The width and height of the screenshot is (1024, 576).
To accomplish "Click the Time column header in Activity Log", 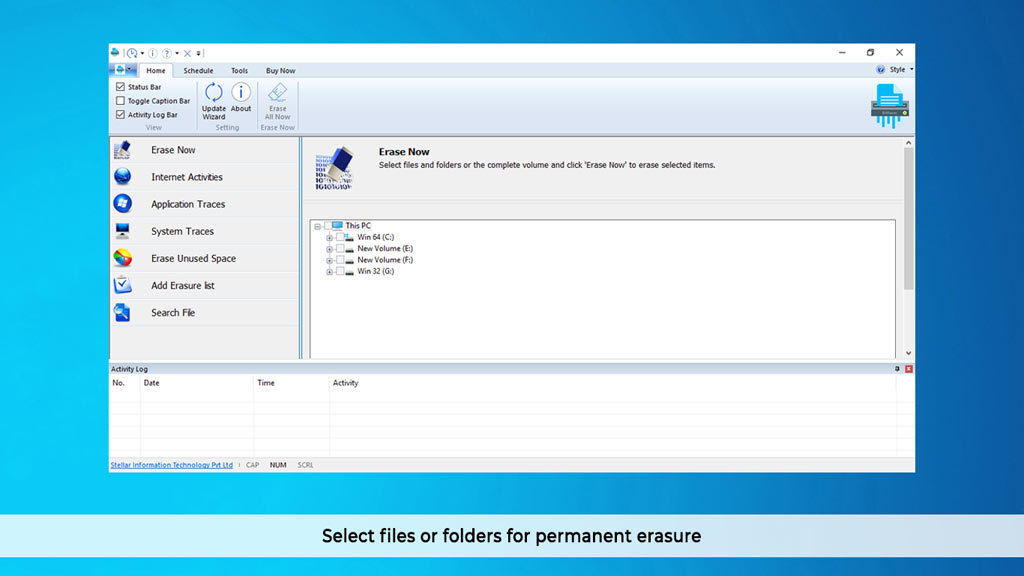I will (x=291, y=383).
